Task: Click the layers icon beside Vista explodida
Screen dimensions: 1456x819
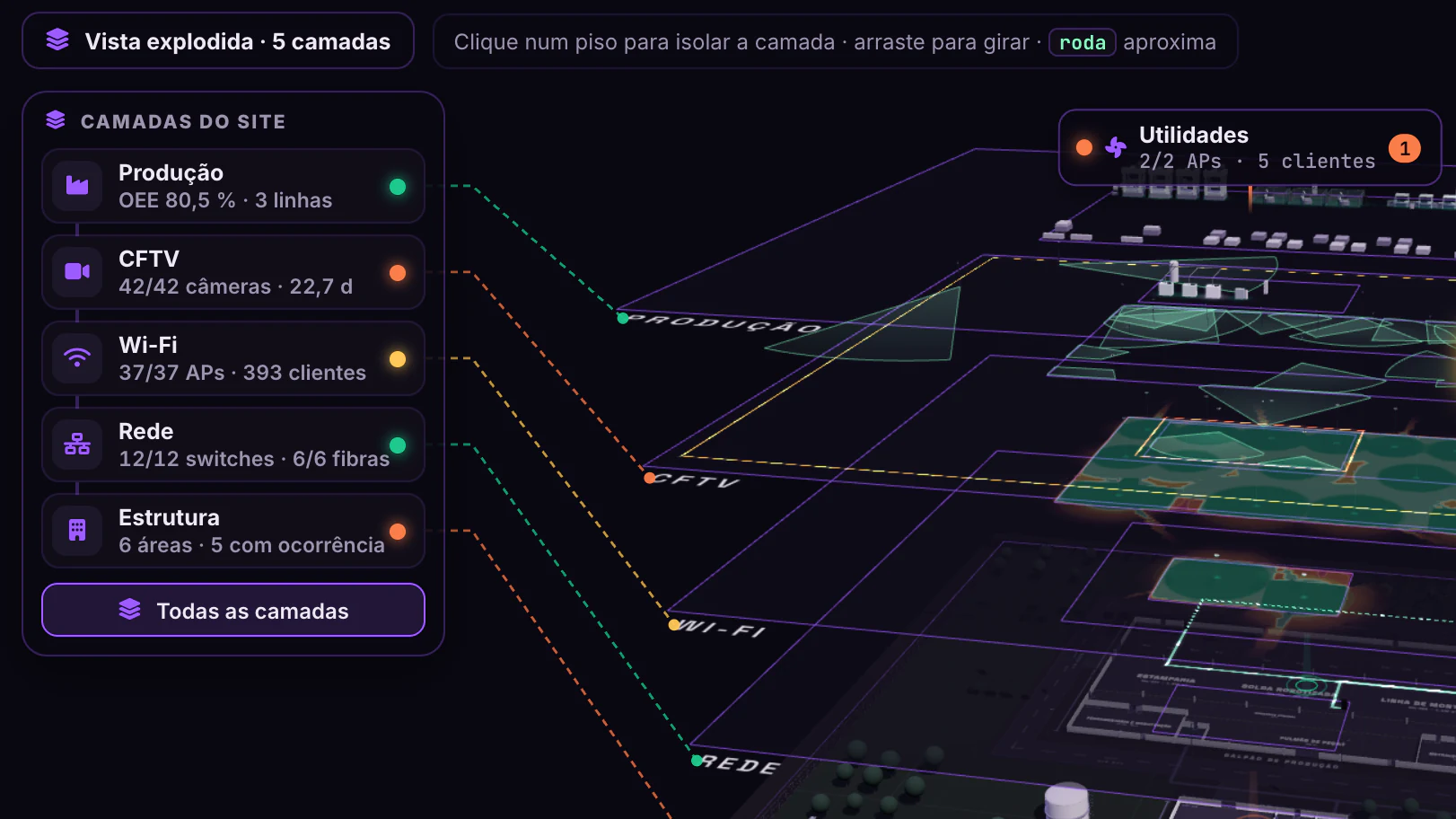Action: (57, 40)
